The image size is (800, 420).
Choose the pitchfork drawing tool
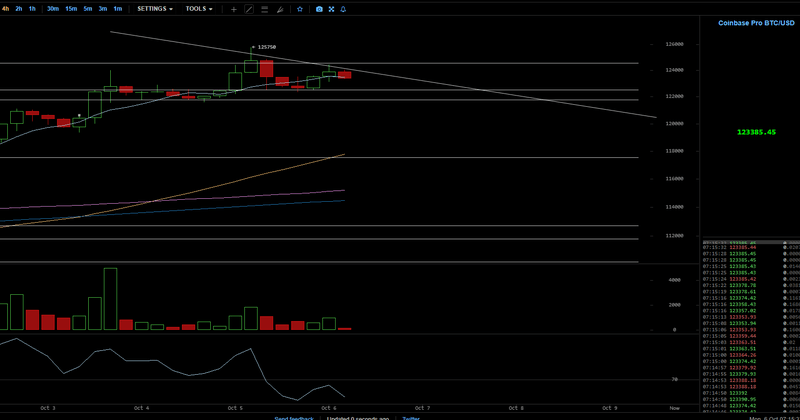280,9
